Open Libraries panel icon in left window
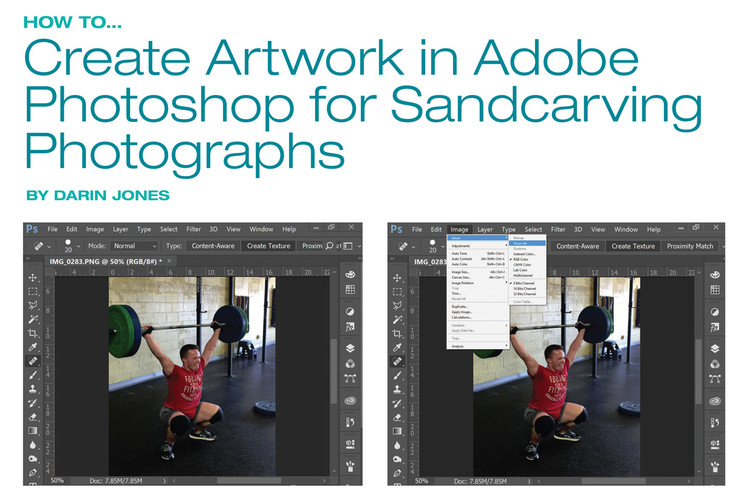This screenshot has width=750, height=500. (350, 400)
